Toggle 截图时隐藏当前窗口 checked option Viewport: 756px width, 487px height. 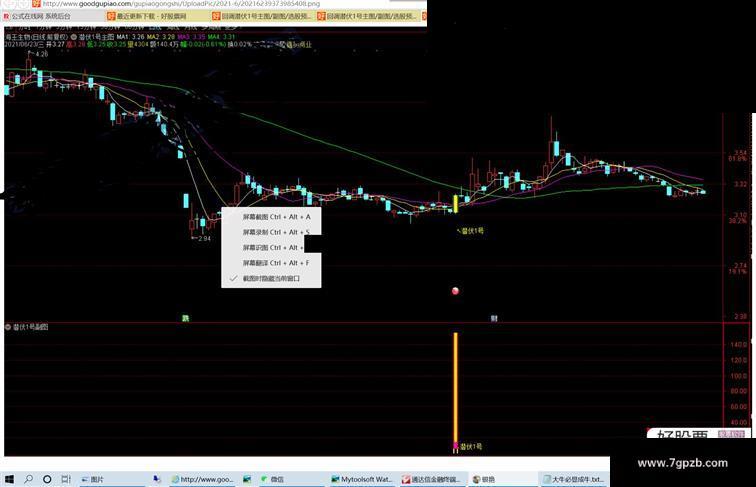click(x=271, y=279)
